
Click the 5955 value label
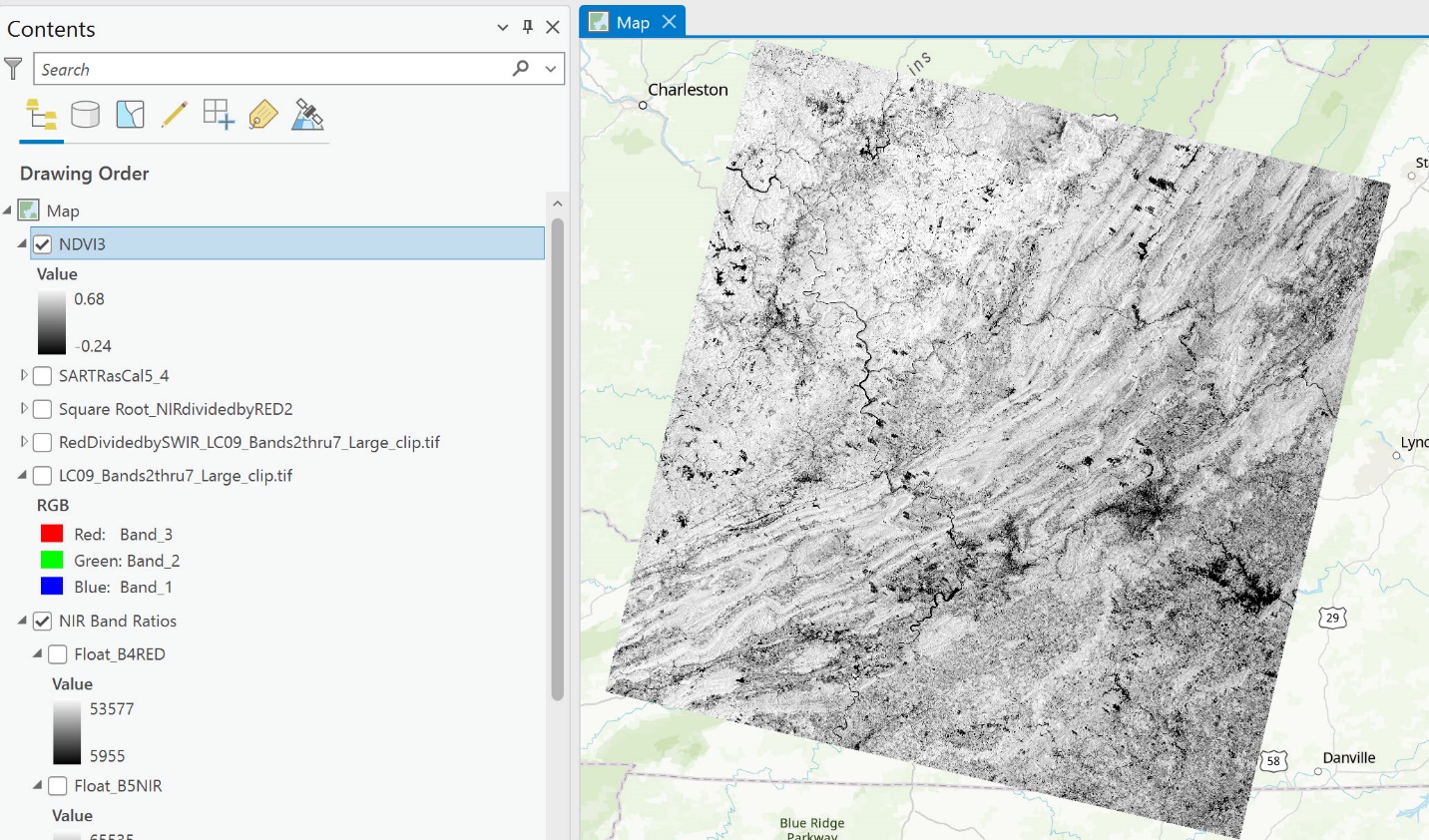108,756
